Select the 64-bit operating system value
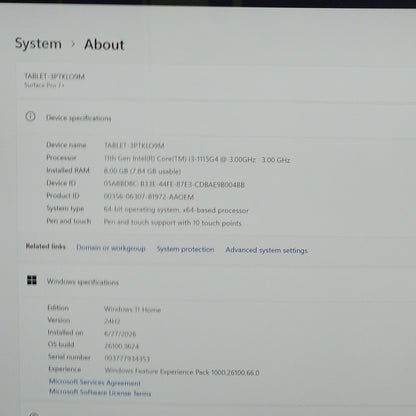This screenshot has width=416, height=416. [x=176, y=210]
